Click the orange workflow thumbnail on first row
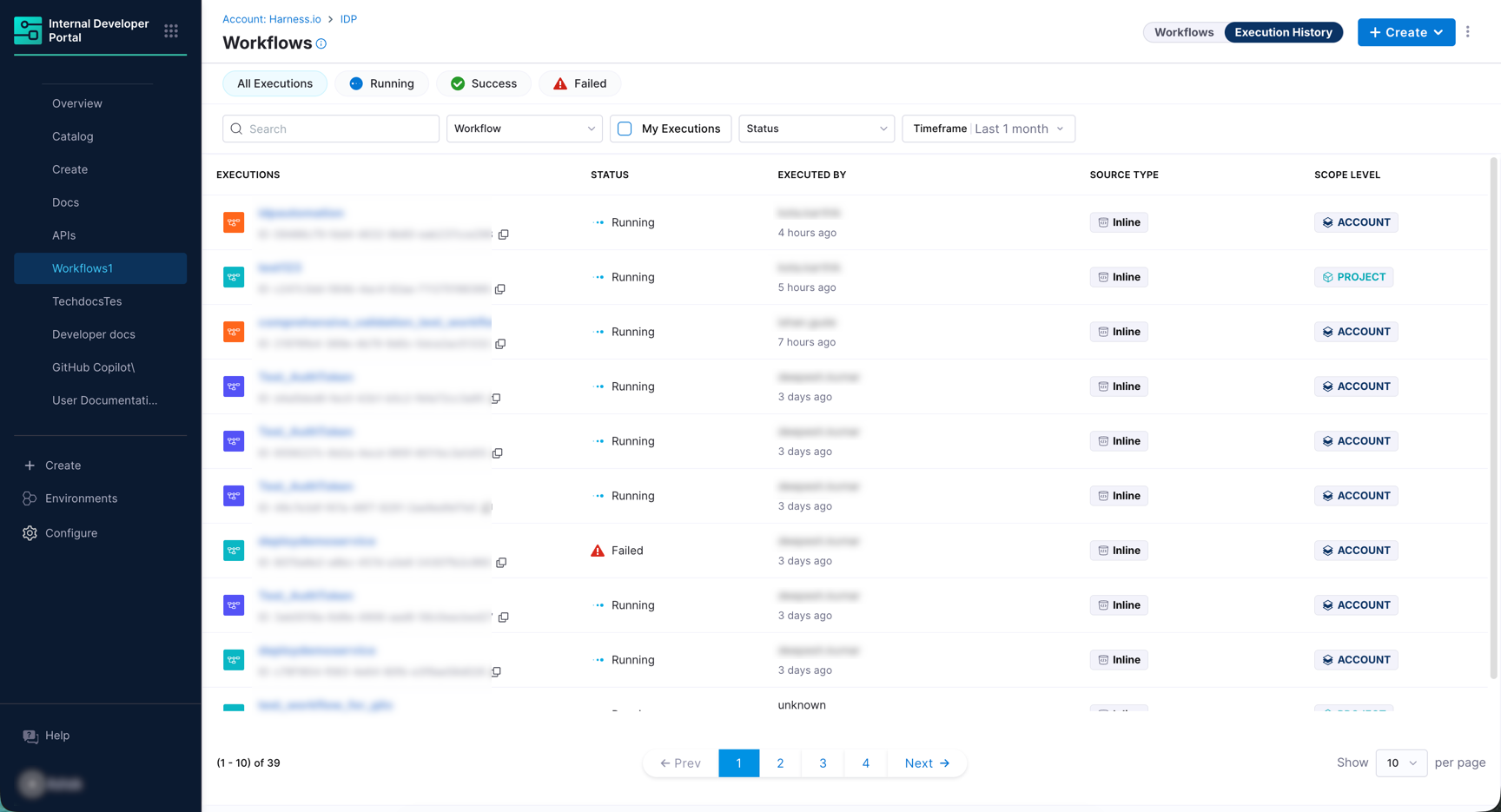The height and width of the screenshot is (812, 1501). point(234,222)
